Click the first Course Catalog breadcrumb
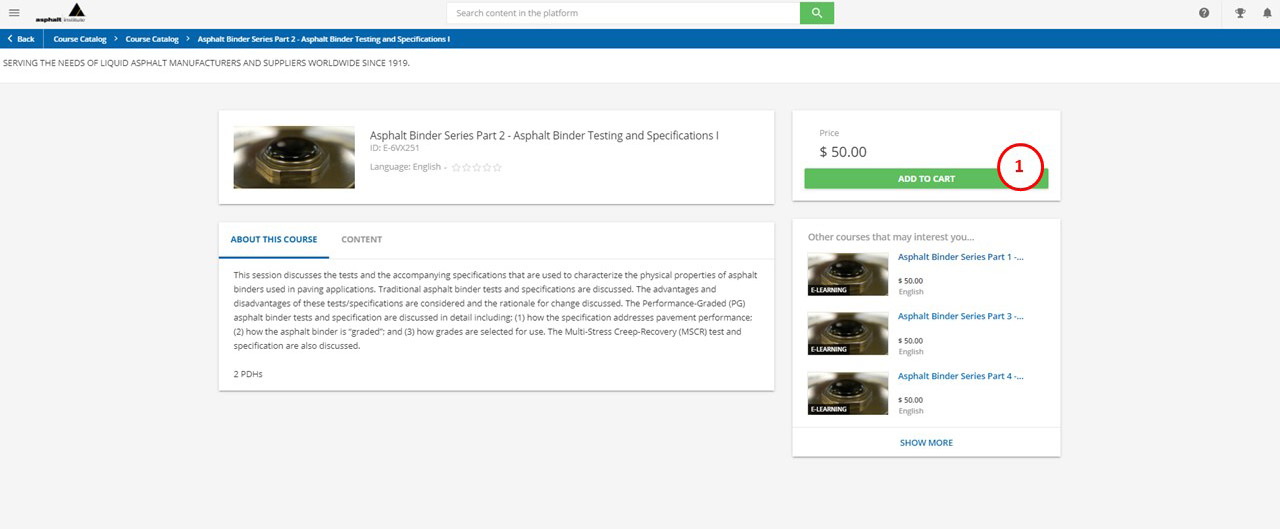Image resolution: width=1280 pixels, height=529 pixels. (x=80, y=39)
